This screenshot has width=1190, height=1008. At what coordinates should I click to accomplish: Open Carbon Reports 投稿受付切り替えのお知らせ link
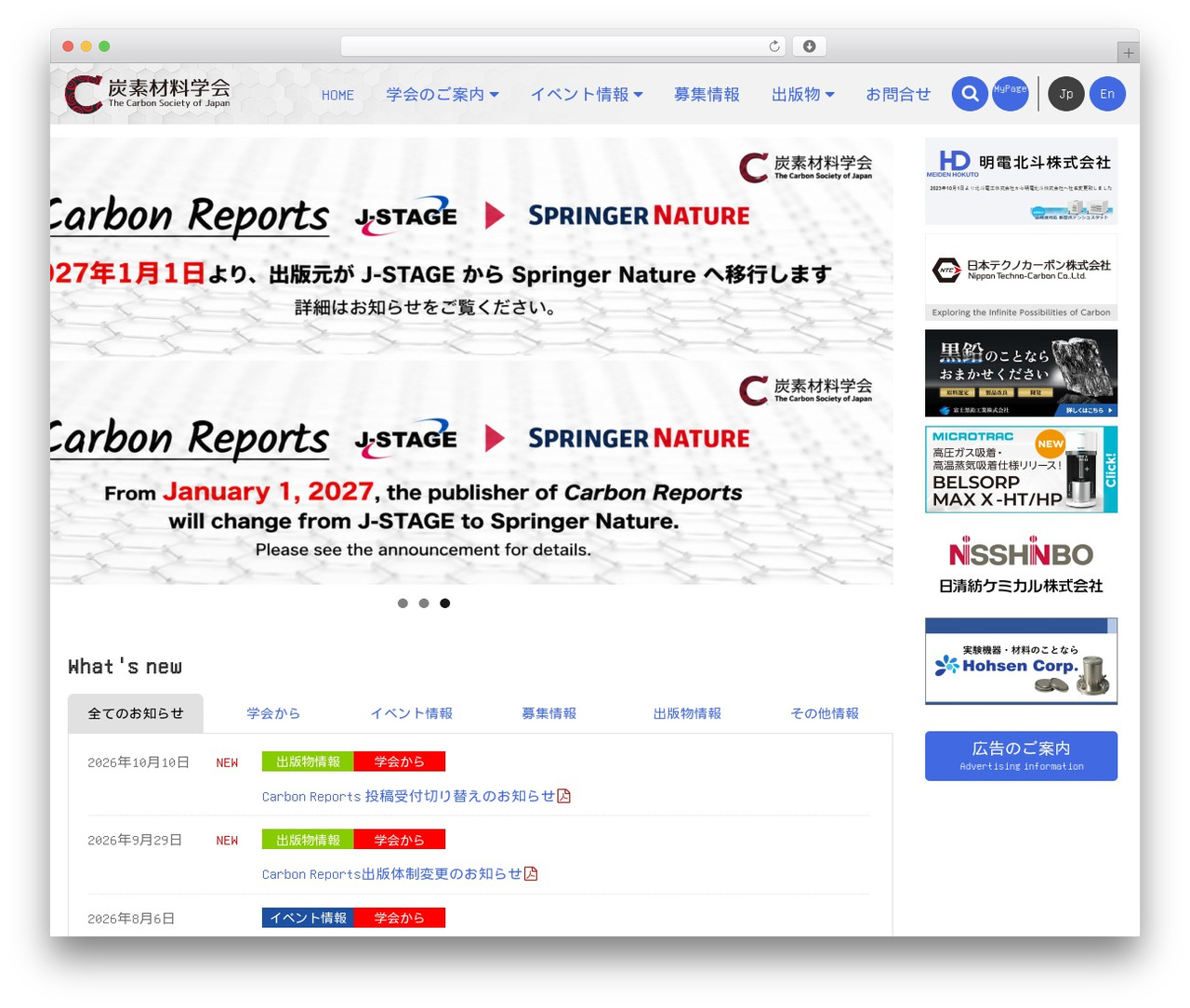pos(409,796)
